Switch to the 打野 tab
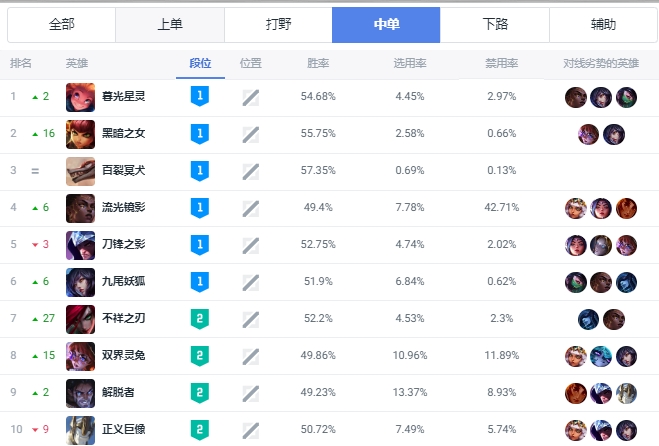Image resolution: width=659 pixels, height=446 pixels. (x=277, y=25)
